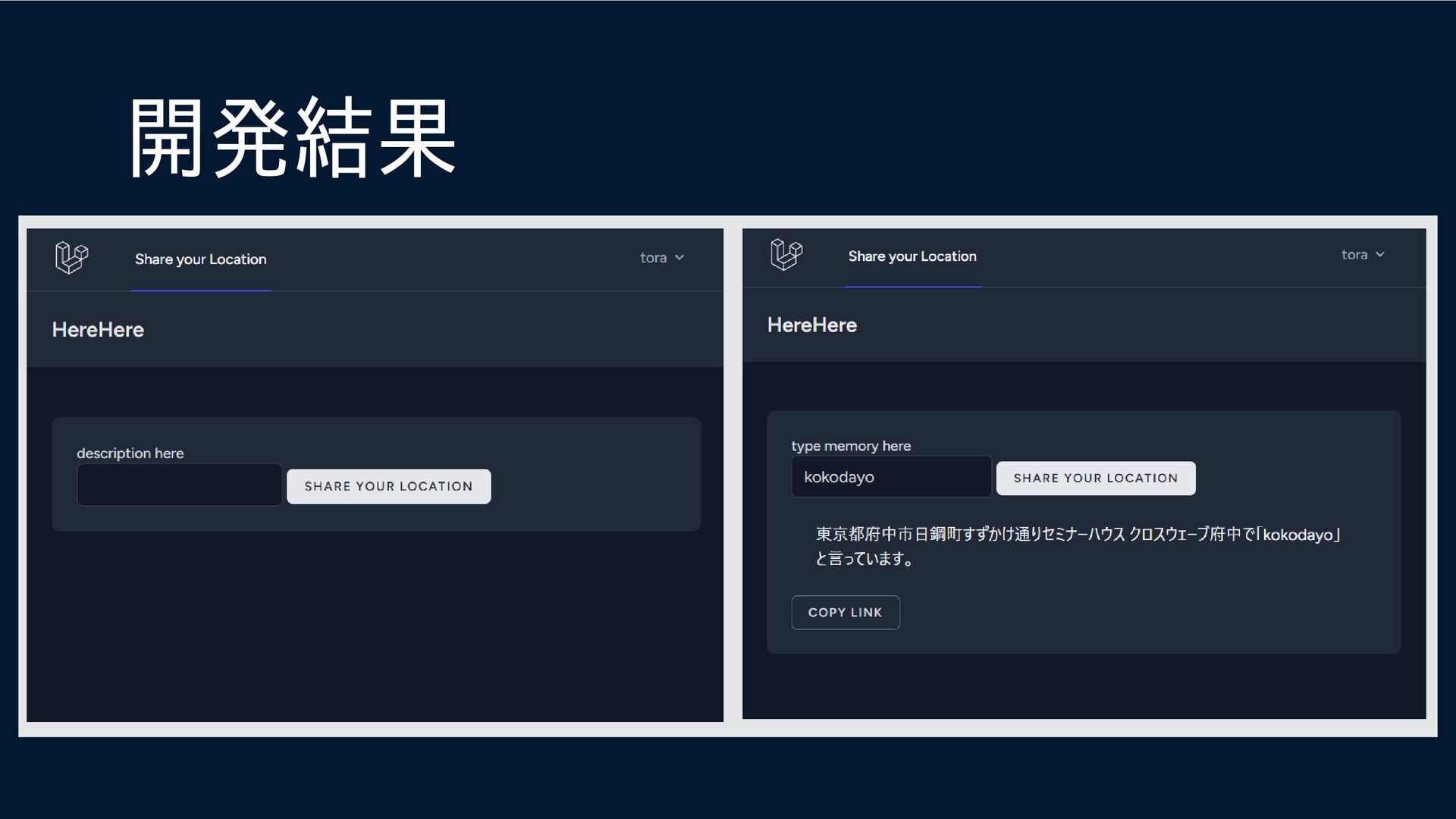
Task: Open the tora user menu in the right panel
Action: coord(1354,255)
